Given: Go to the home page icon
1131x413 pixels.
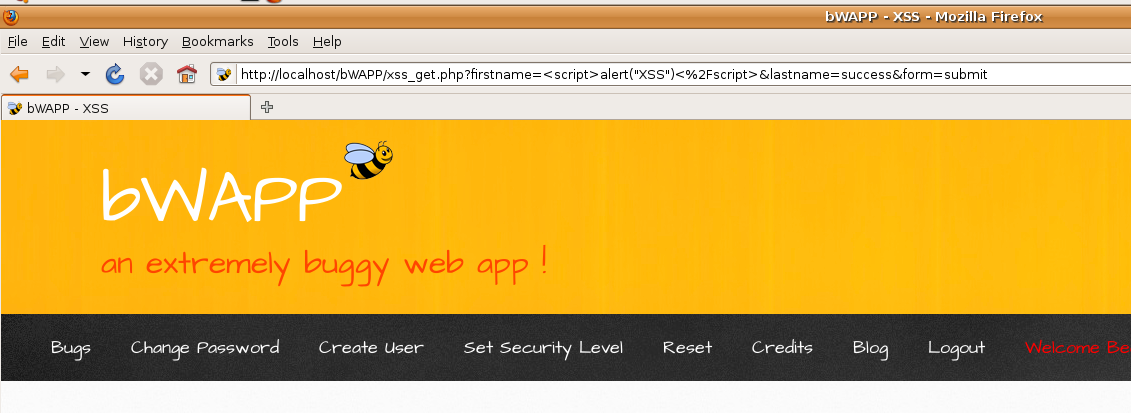Looking at the screenshot, I should click(188, 74).
